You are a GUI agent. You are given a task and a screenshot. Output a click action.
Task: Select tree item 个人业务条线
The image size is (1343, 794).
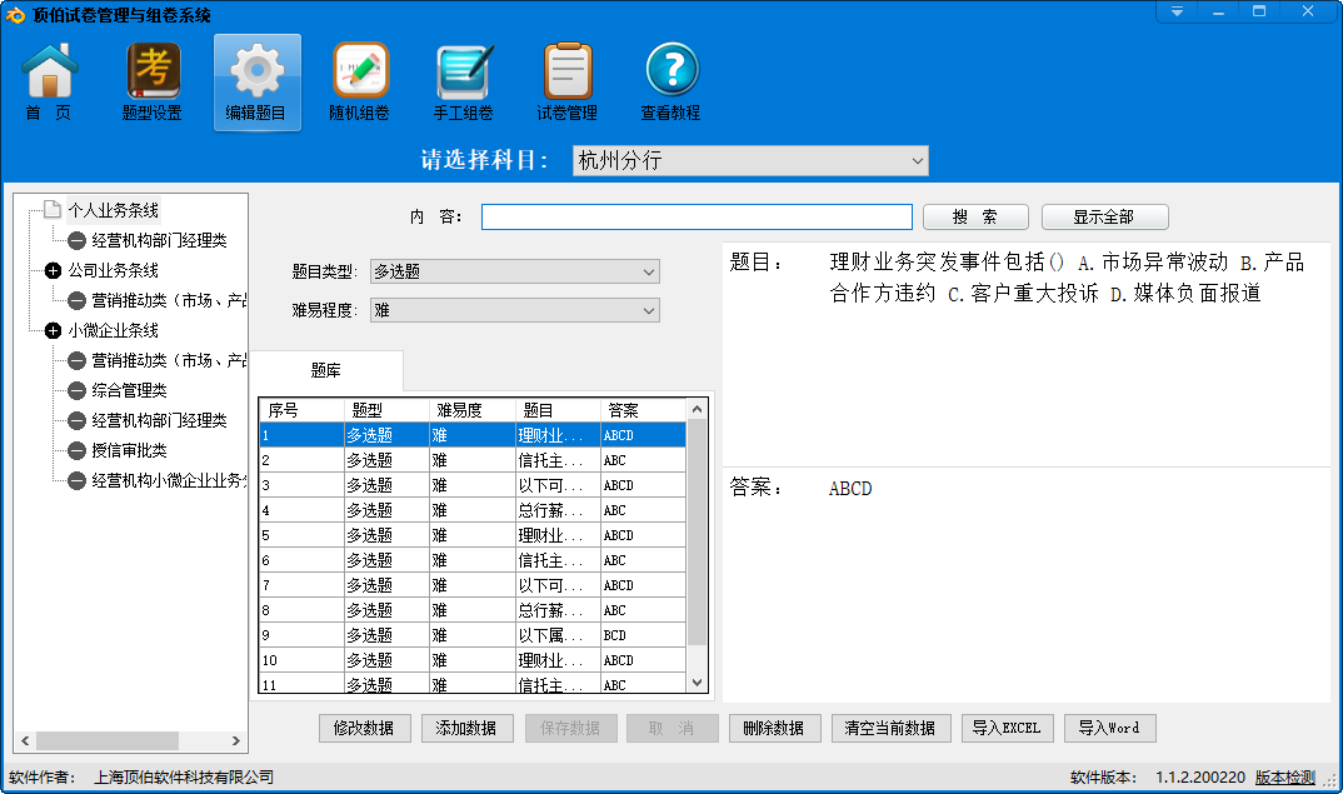click(113, 210)
